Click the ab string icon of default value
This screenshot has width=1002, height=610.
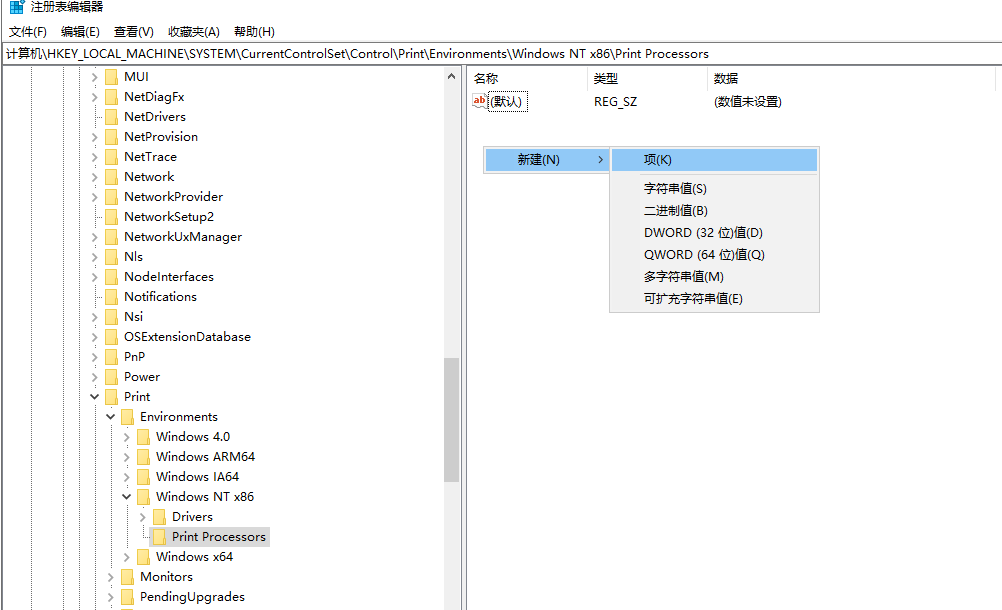pos(479,101)
